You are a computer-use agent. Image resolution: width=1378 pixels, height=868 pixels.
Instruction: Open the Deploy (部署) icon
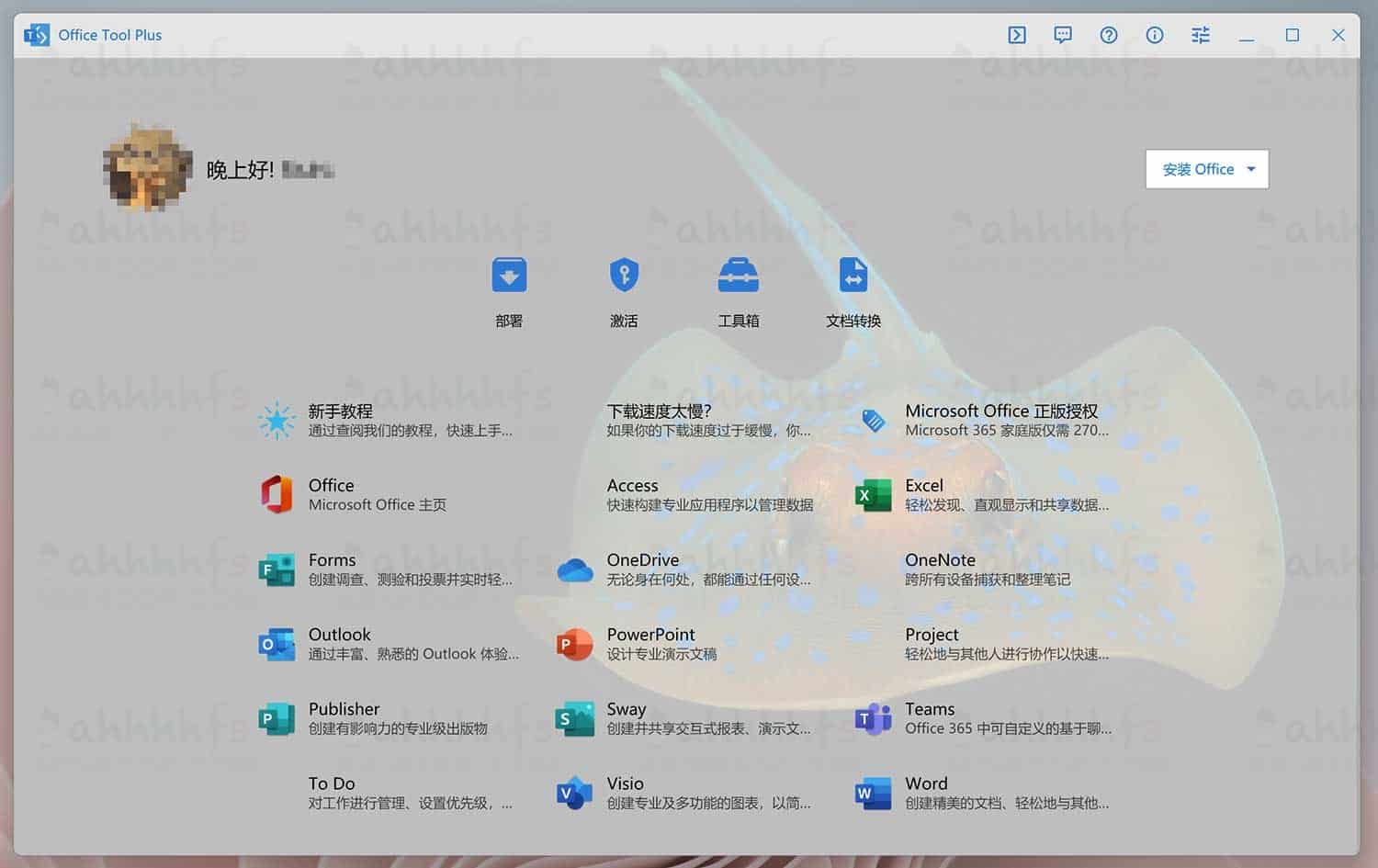click(509, 275)
